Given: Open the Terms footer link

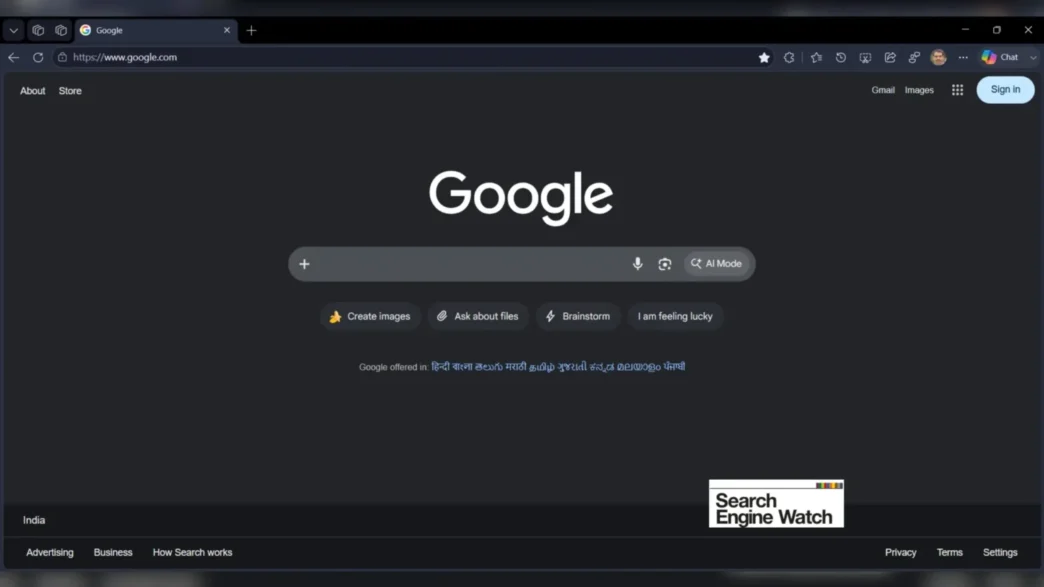Looking at the screenshot, I should [949, 552].
